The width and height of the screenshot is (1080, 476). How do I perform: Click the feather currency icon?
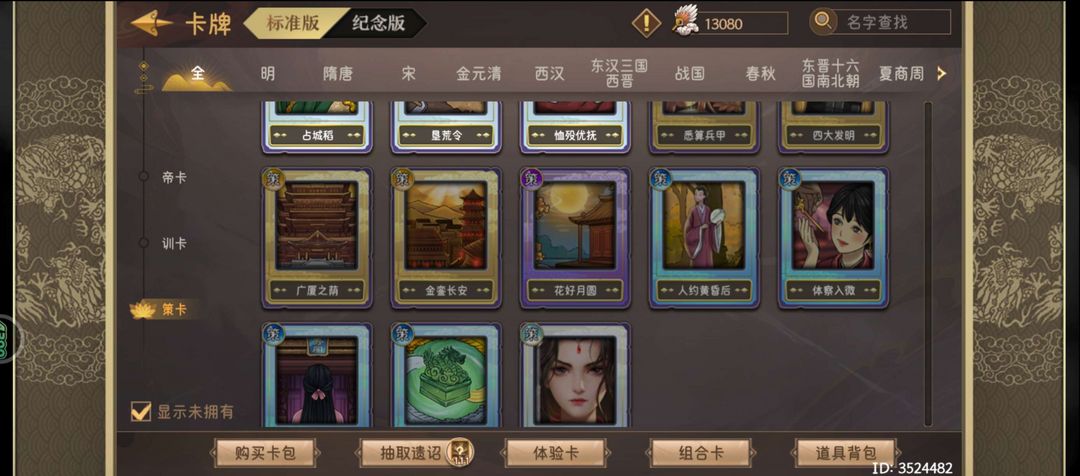[685, 22]
